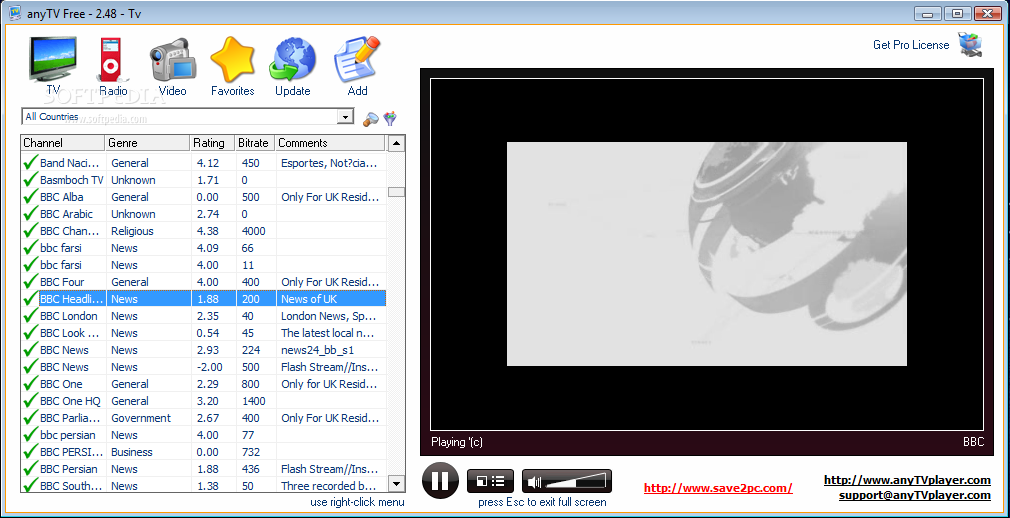The height and width of the screenshot is (518, 1010).
Task: Show Favorites with the star icon
Action: pos(233,59)
